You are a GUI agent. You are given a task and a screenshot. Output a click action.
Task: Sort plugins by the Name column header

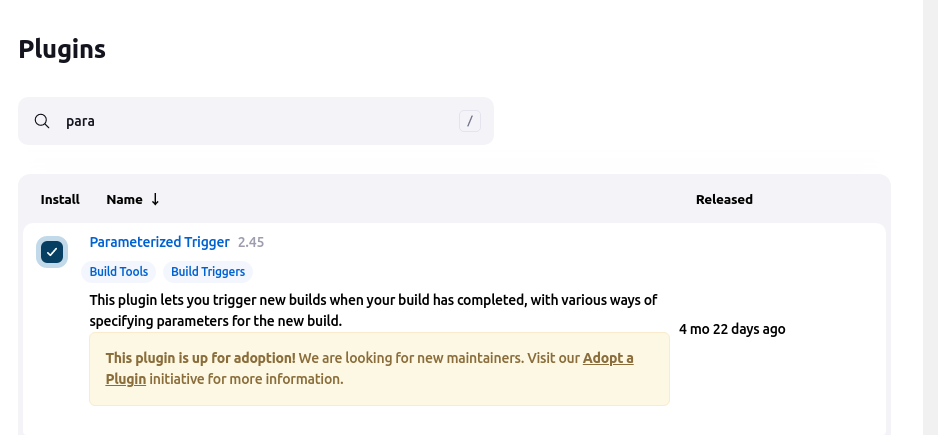[x=124, y=199]
